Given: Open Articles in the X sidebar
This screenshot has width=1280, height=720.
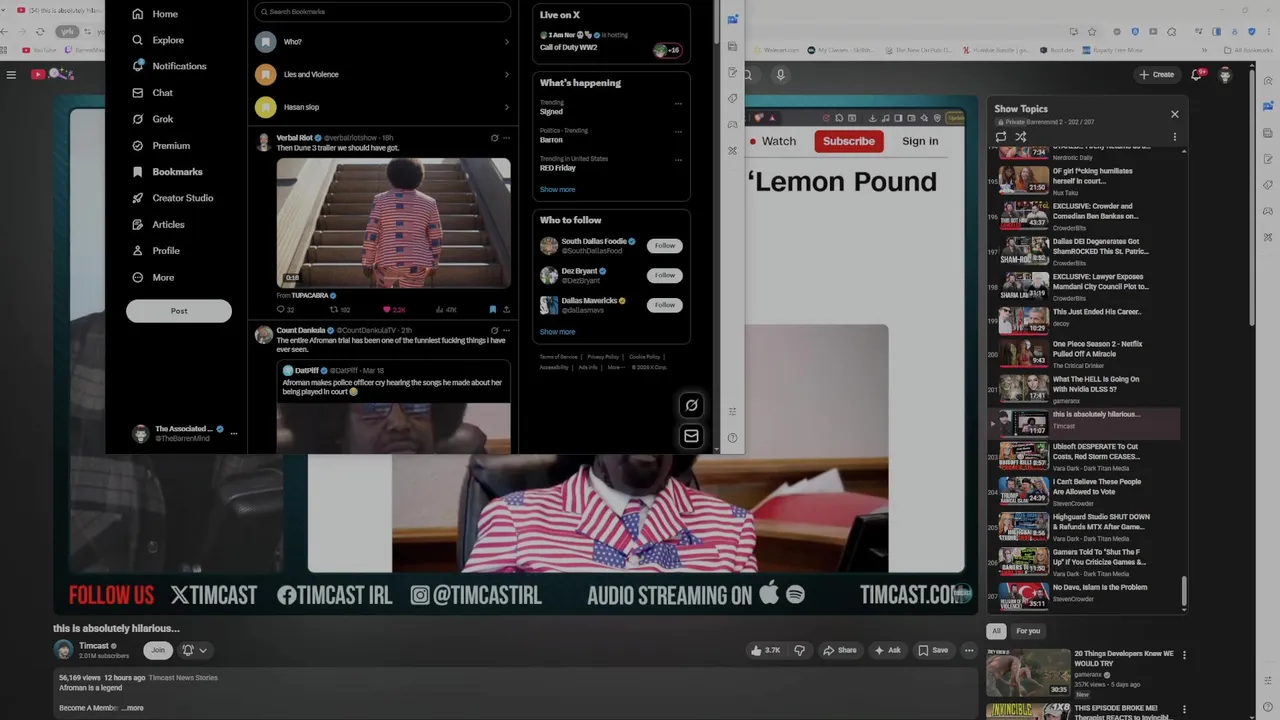Looking at the screenshot, I should (x=158, y=225).
